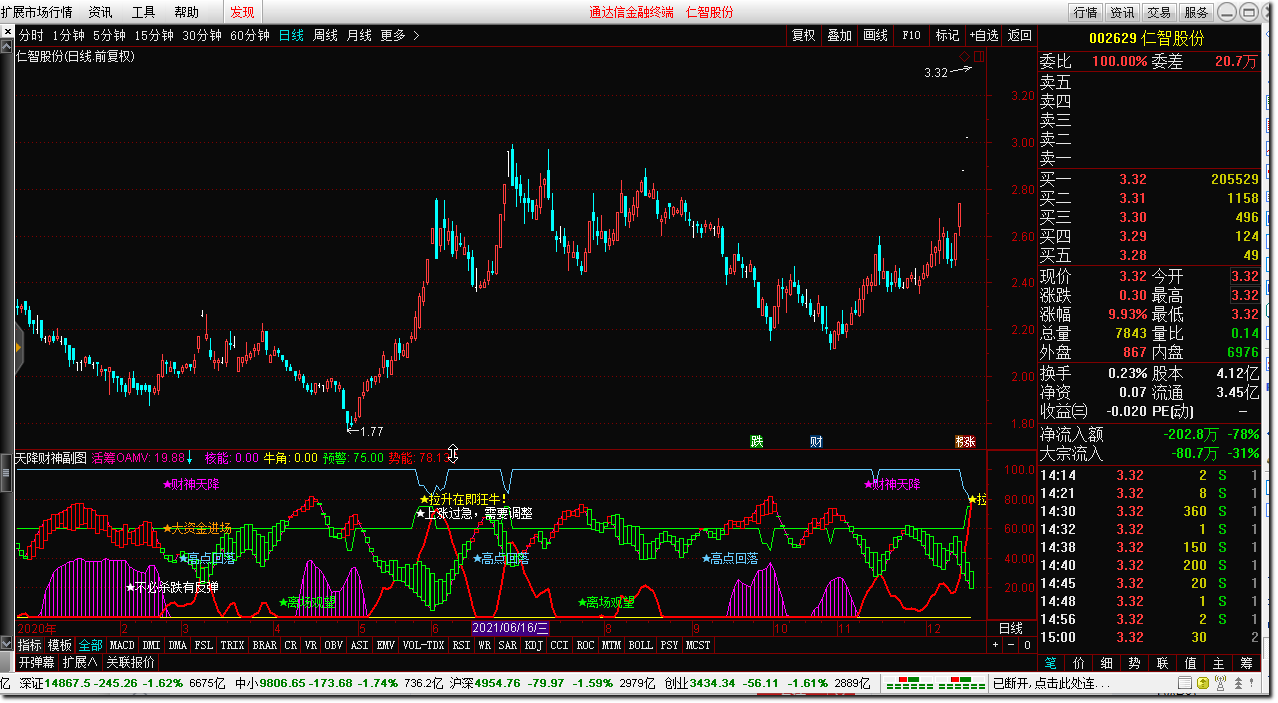Click the 返回 back button
Image resolution: width=1278 pixels, height=703 pixels.
coord(1019,35)
